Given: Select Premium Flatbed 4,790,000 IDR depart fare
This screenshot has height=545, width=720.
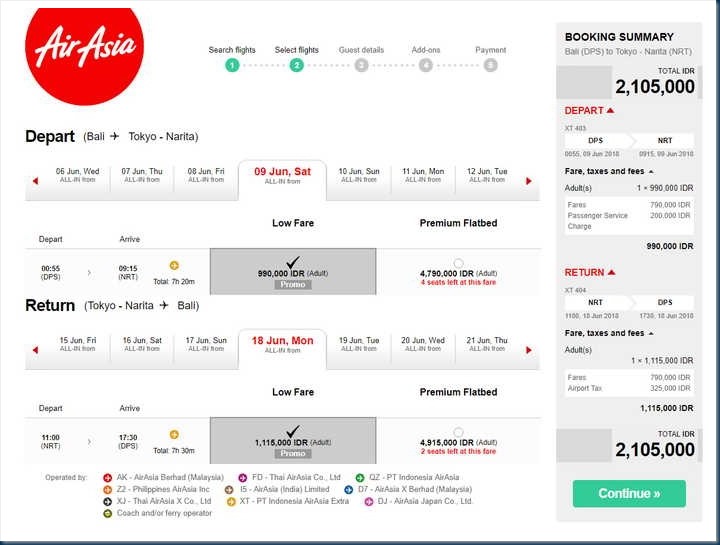Looking at the screenshot, I should [458, 264].
